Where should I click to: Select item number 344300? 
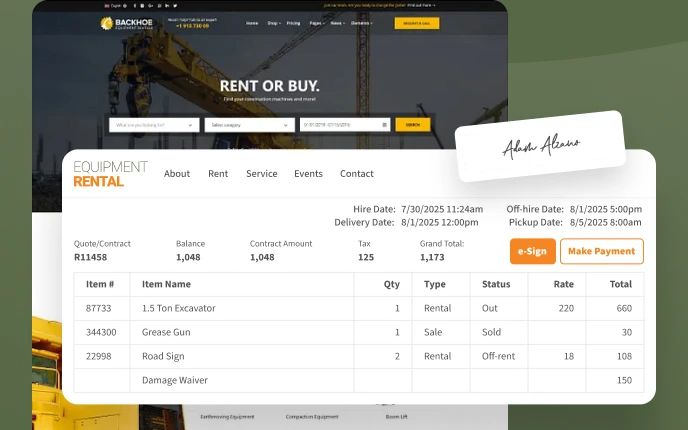101,333
